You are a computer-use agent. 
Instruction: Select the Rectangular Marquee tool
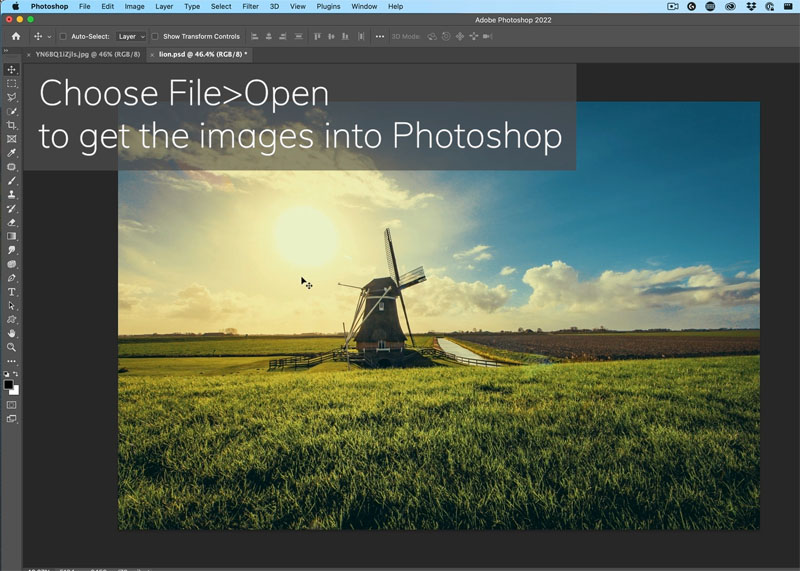click(x=11, y=83)
